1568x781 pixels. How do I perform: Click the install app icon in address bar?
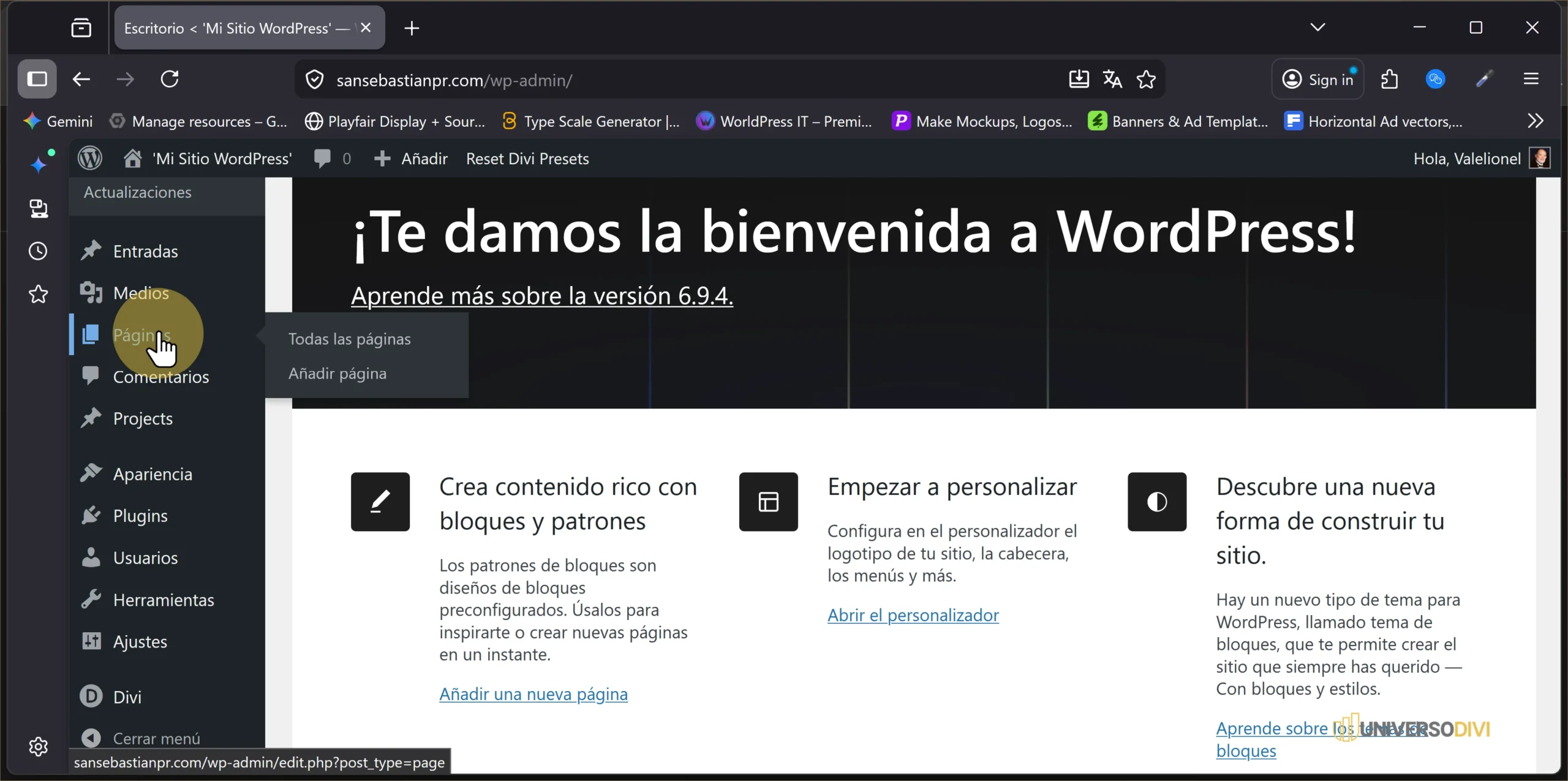(1079, 80)
